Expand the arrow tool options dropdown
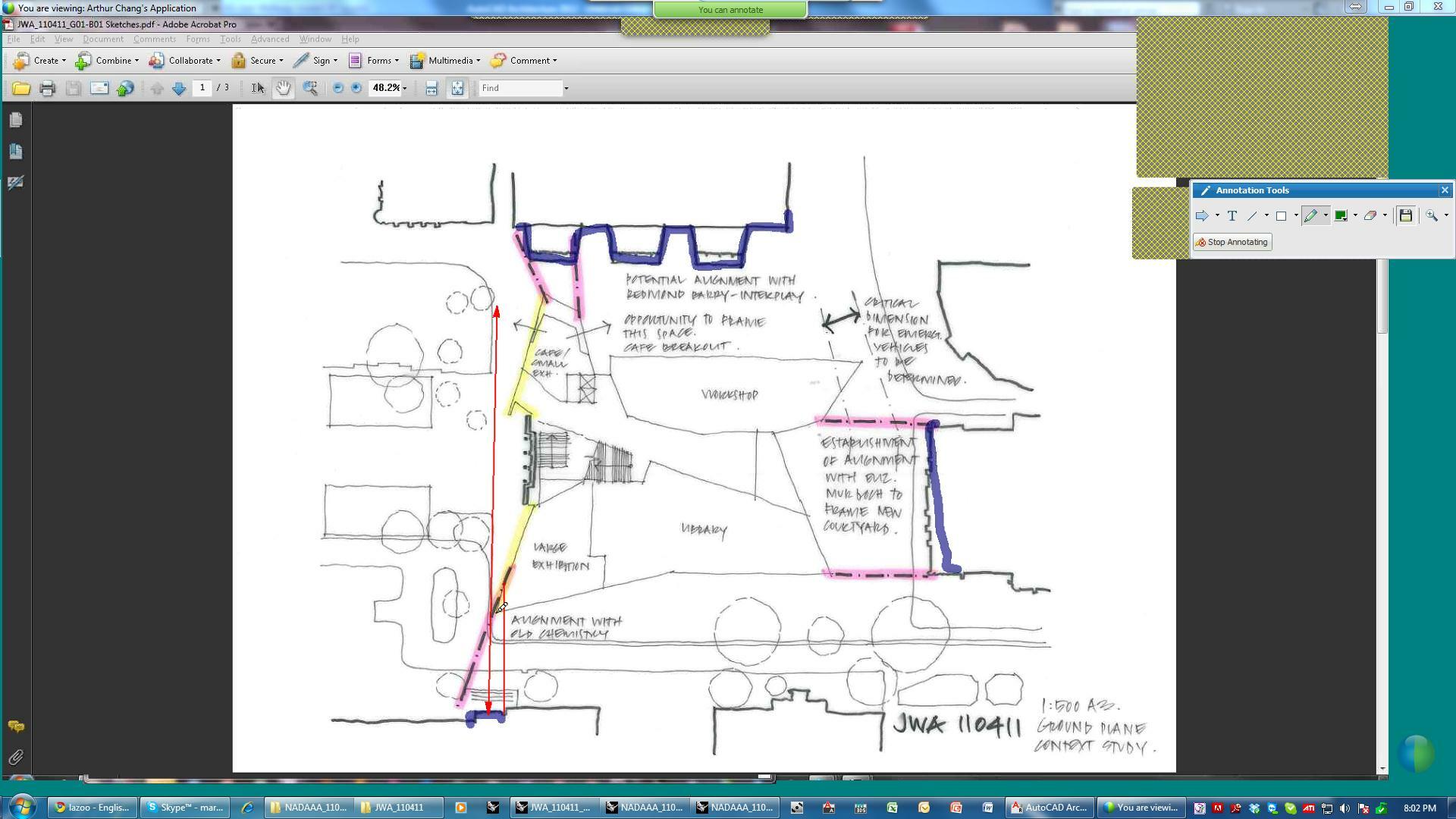Screen dimensions: 1456x819 (x=1217, y=216)
